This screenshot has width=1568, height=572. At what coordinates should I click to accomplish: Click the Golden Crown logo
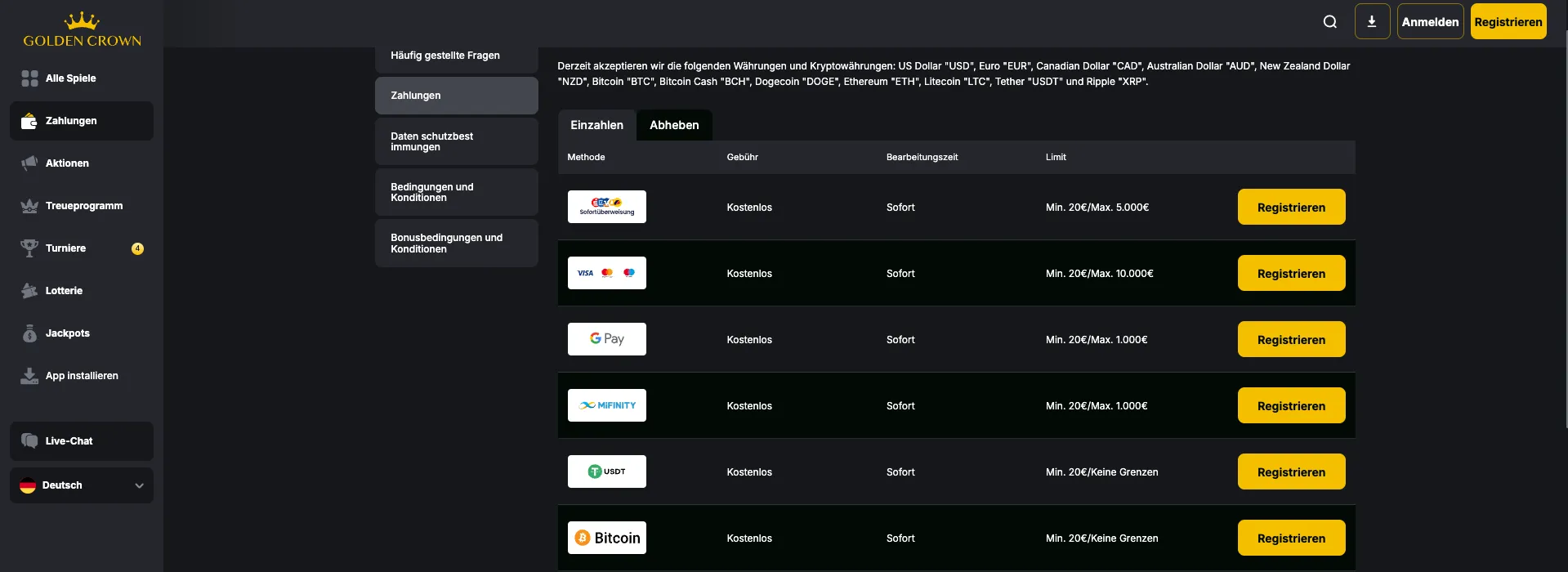tap(82, 29)
